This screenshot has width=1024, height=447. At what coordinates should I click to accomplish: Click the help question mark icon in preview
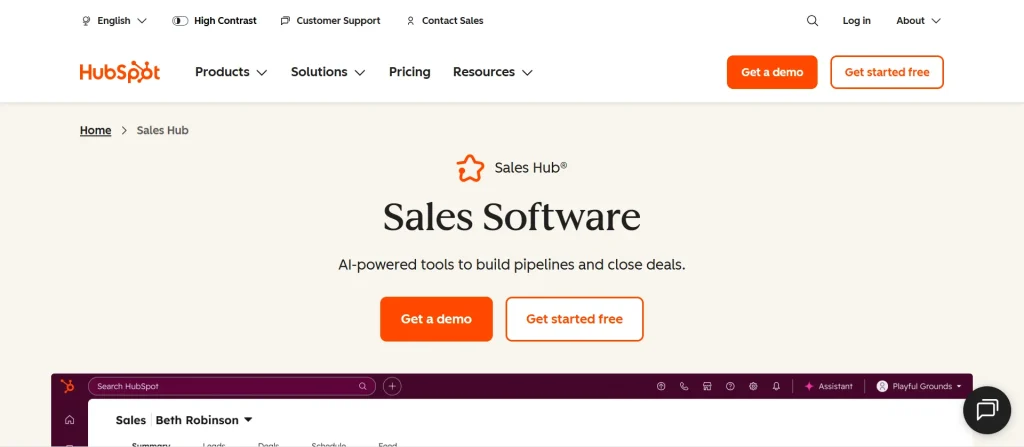(730, 386)
